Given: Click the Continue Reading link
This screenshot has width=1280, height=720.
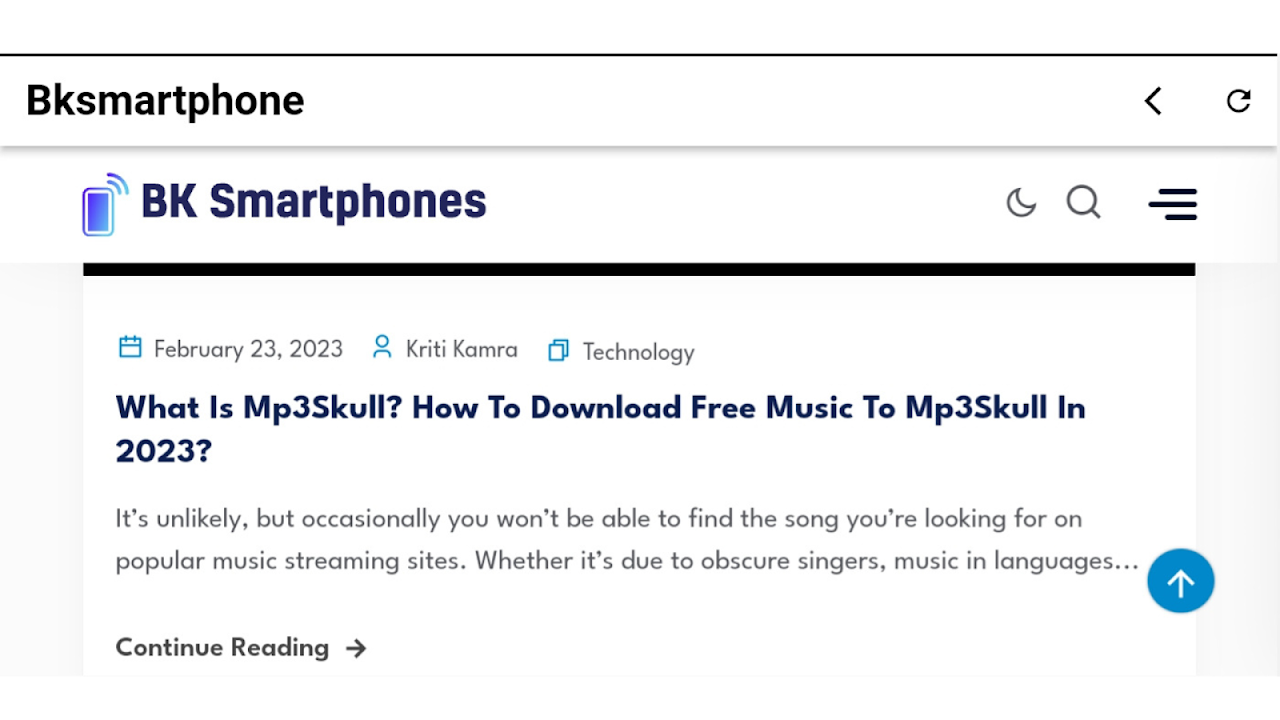Looking at the screenshot, I should tap(222, 647).
